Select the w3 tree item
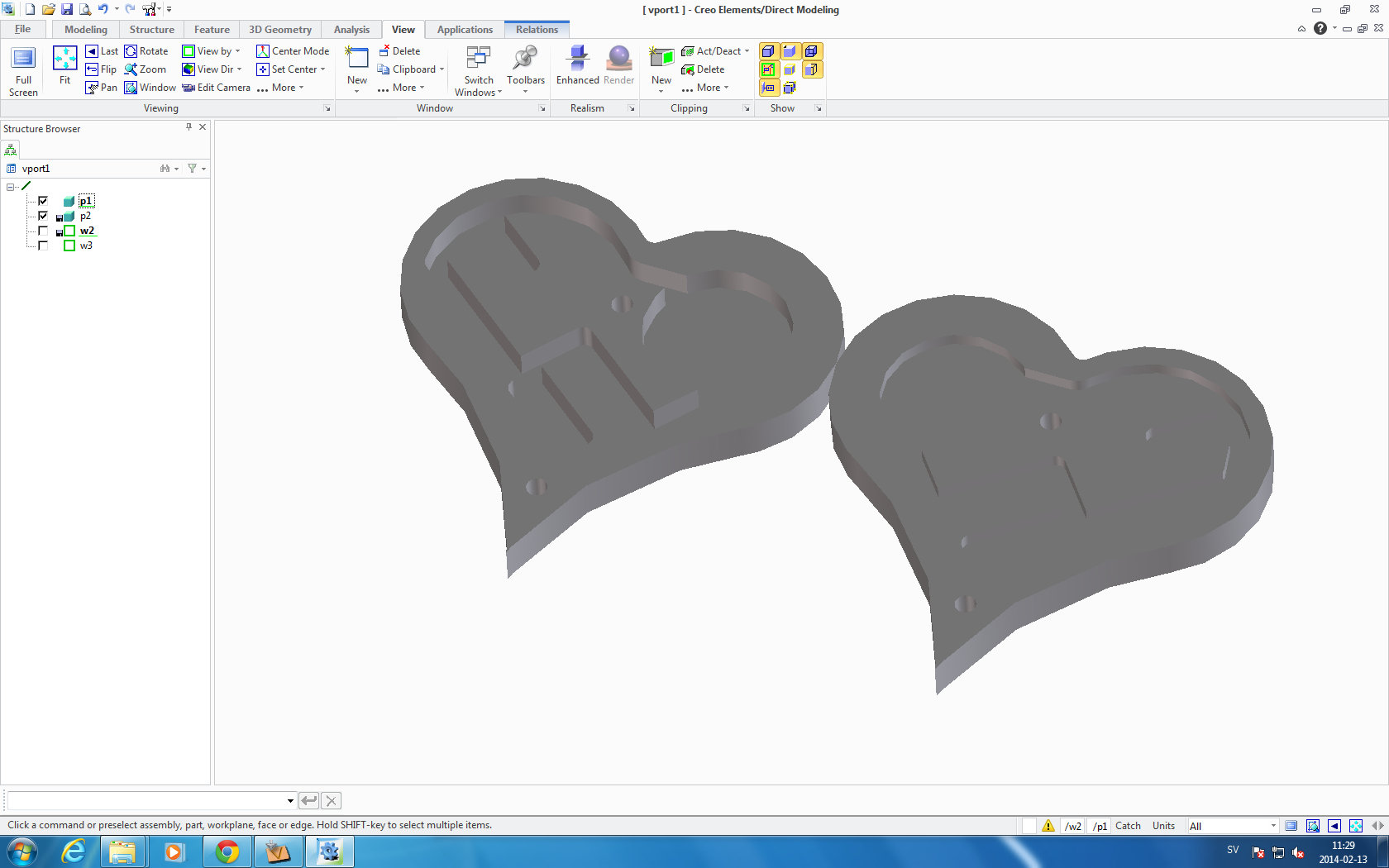Image resolution: width=1389 pixels, height=868 pixels. pyautogui.click(x=86, y=246)
